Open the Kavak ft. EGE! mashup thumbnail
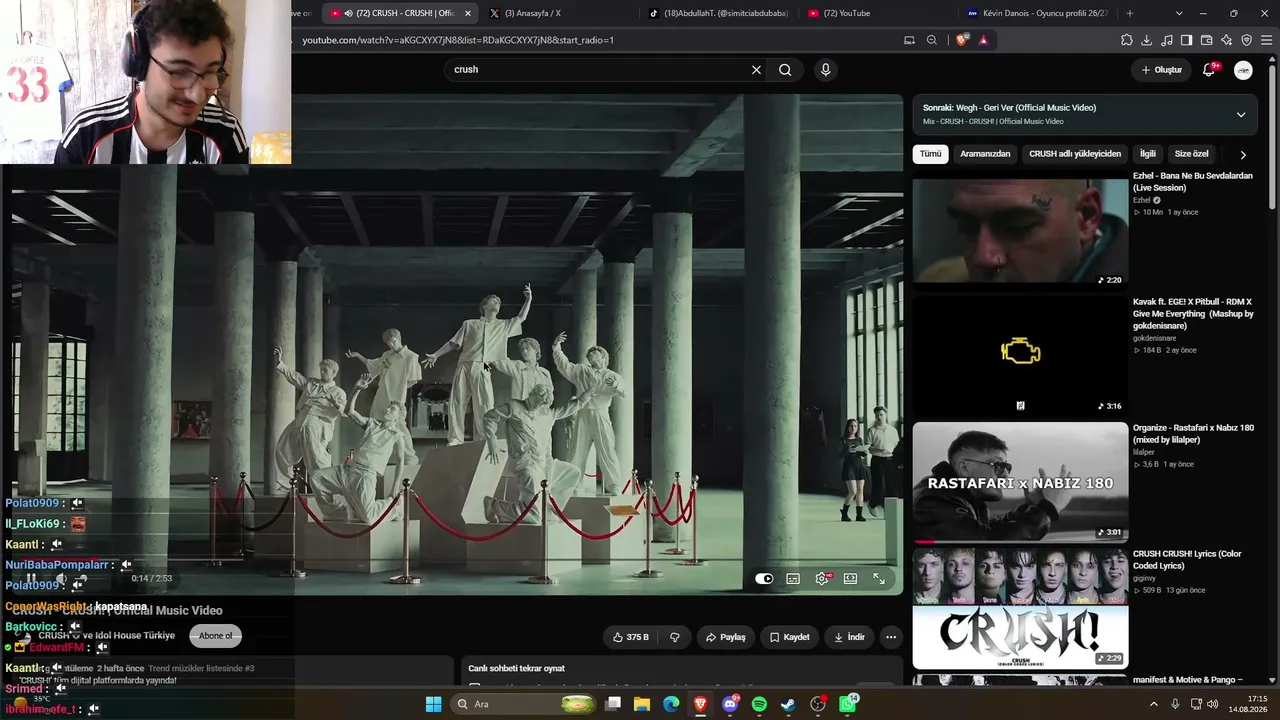This screenshot has width=1280, height=720. click(x=1020, y=354)
